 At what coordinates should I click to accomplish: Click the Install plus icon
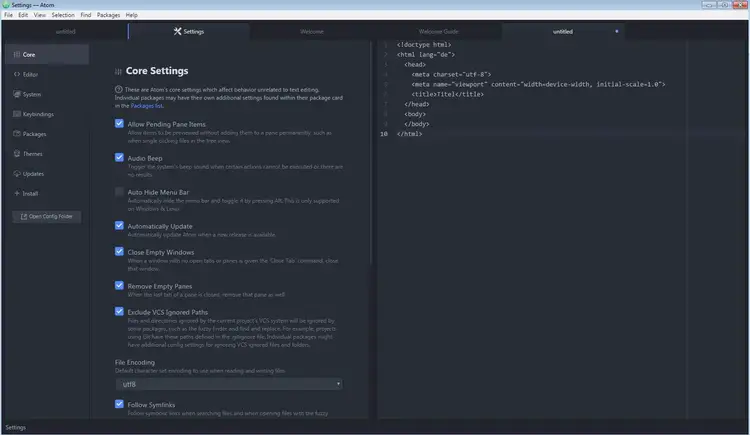coord(17,193)
